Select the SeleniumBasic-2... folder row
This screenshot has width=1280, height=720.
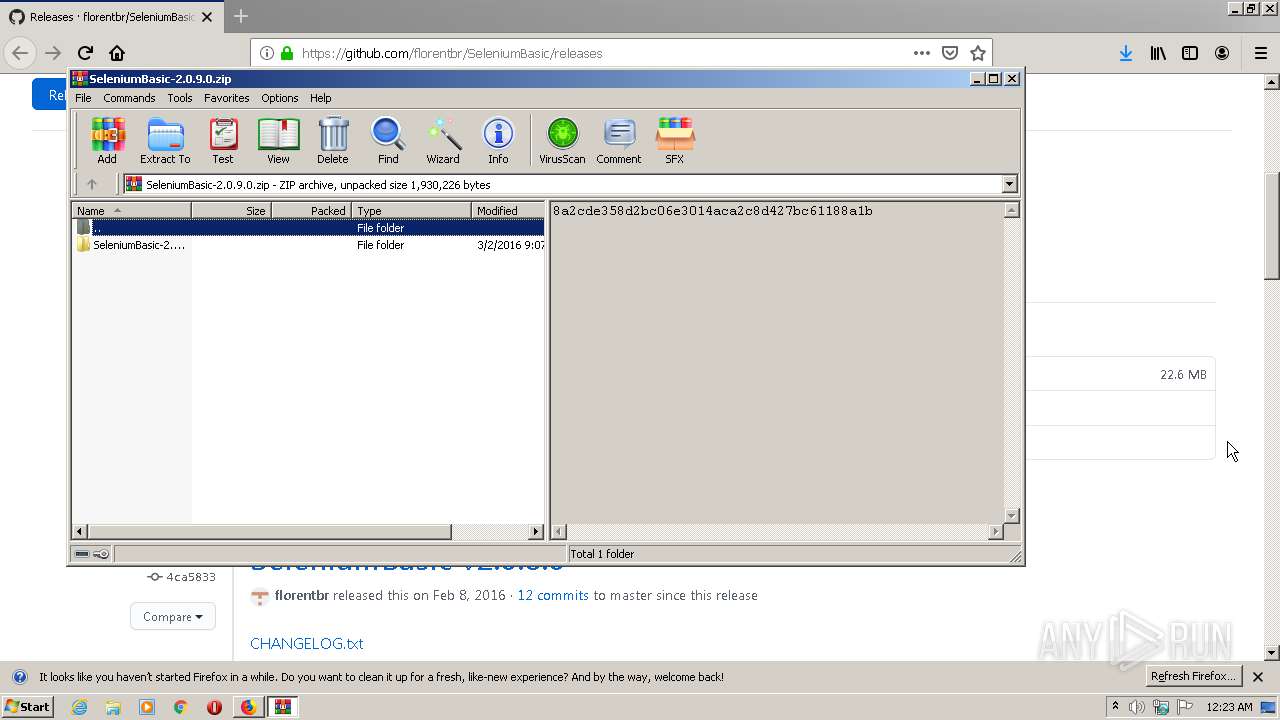(x=309, y=245)
